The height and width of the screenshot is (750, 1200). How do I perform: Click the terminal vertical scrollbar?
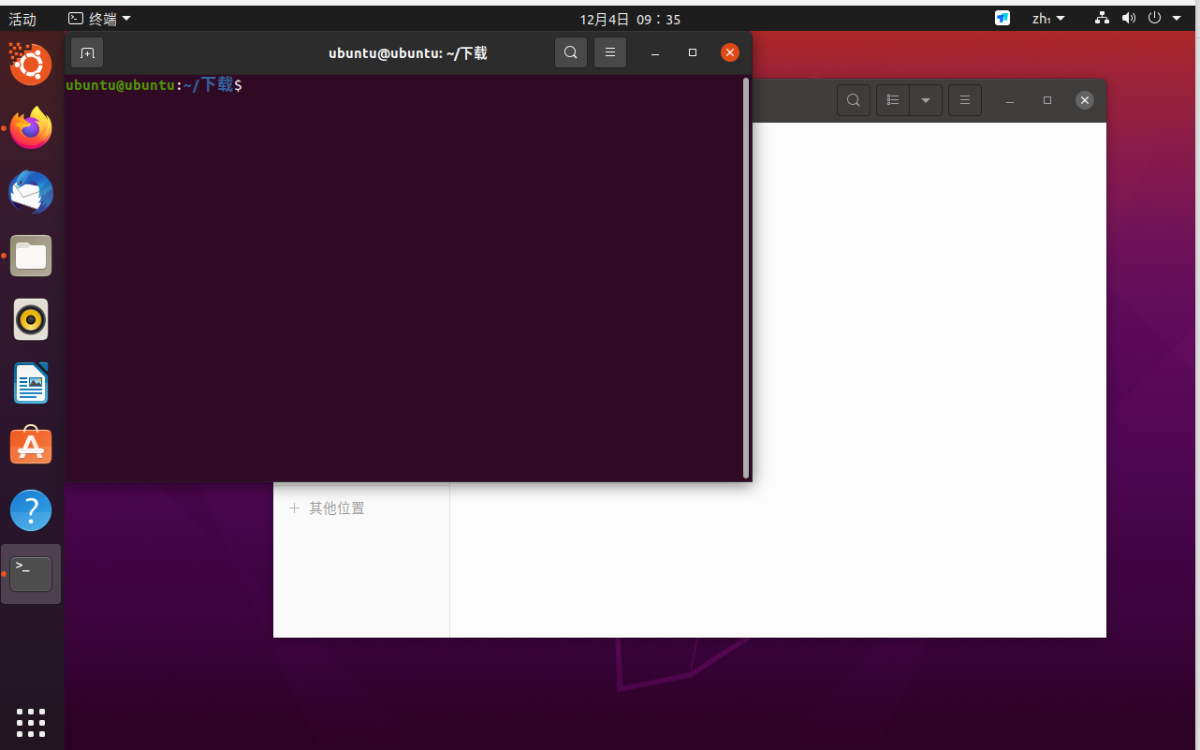click(746, 278)
